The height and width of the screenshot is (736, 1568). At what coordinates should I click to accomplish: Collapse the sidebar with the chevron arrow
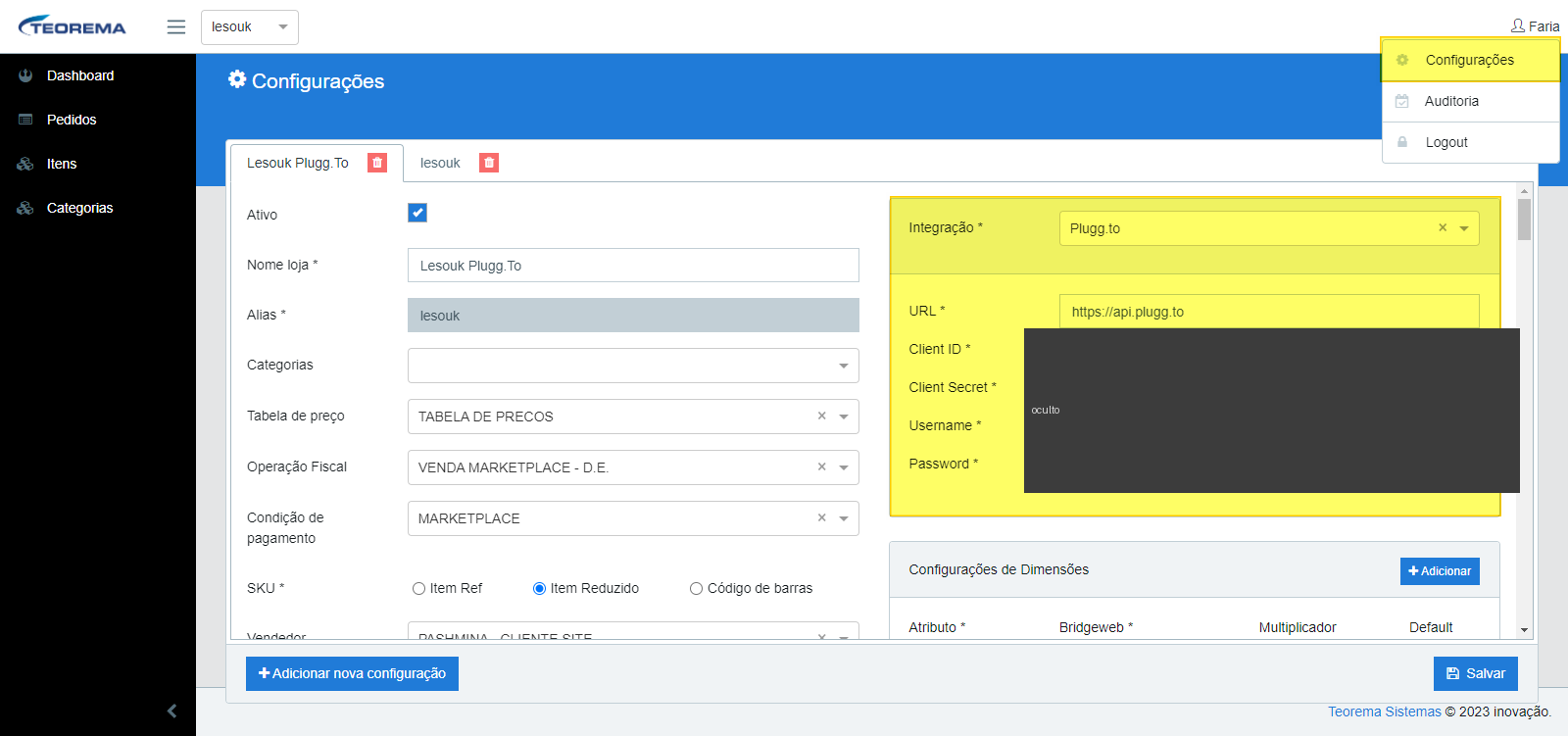tap(172, 711)
